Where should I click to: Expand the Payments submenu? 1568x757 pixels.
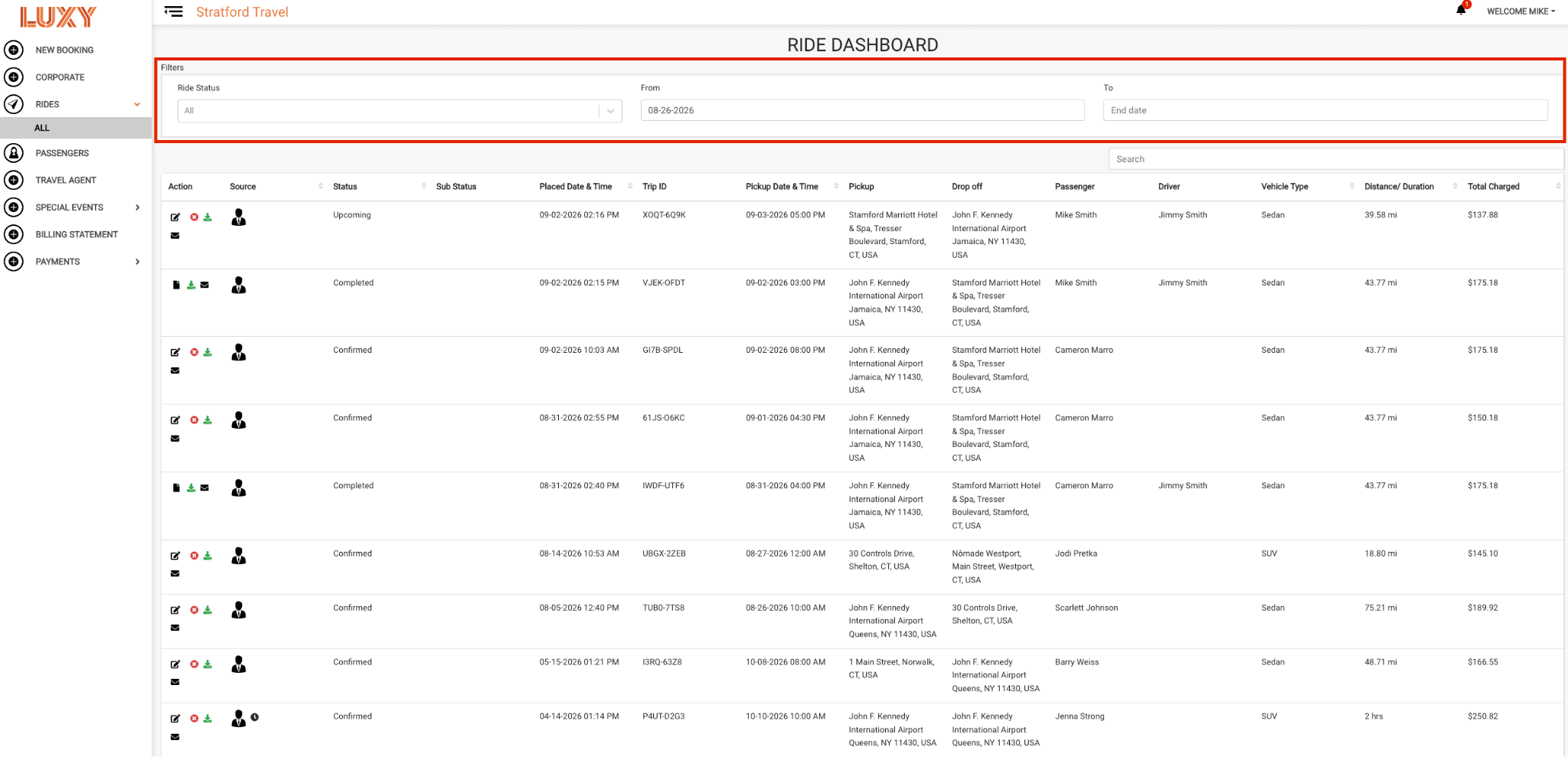[x=137, y=262]
